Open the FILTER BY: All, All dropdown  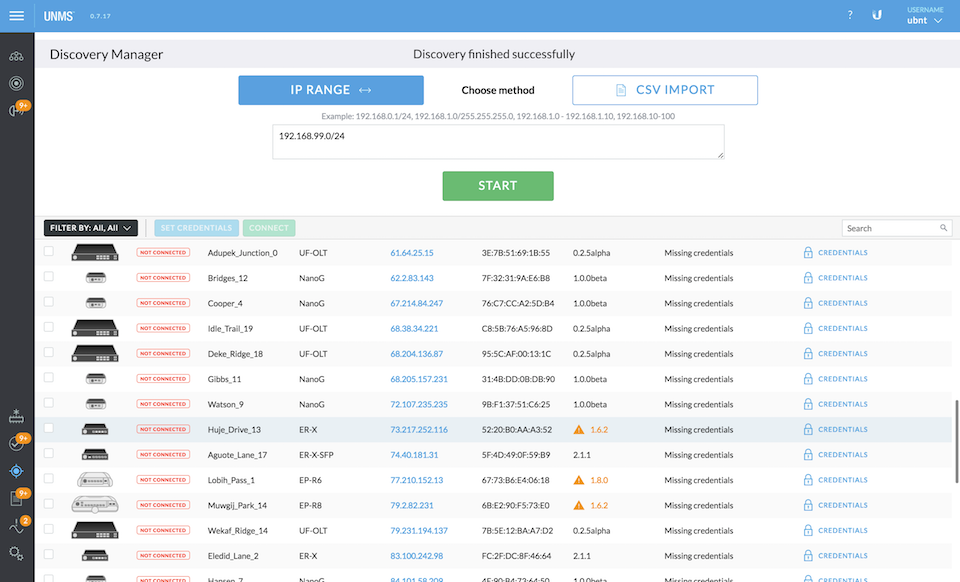point(91,228)
